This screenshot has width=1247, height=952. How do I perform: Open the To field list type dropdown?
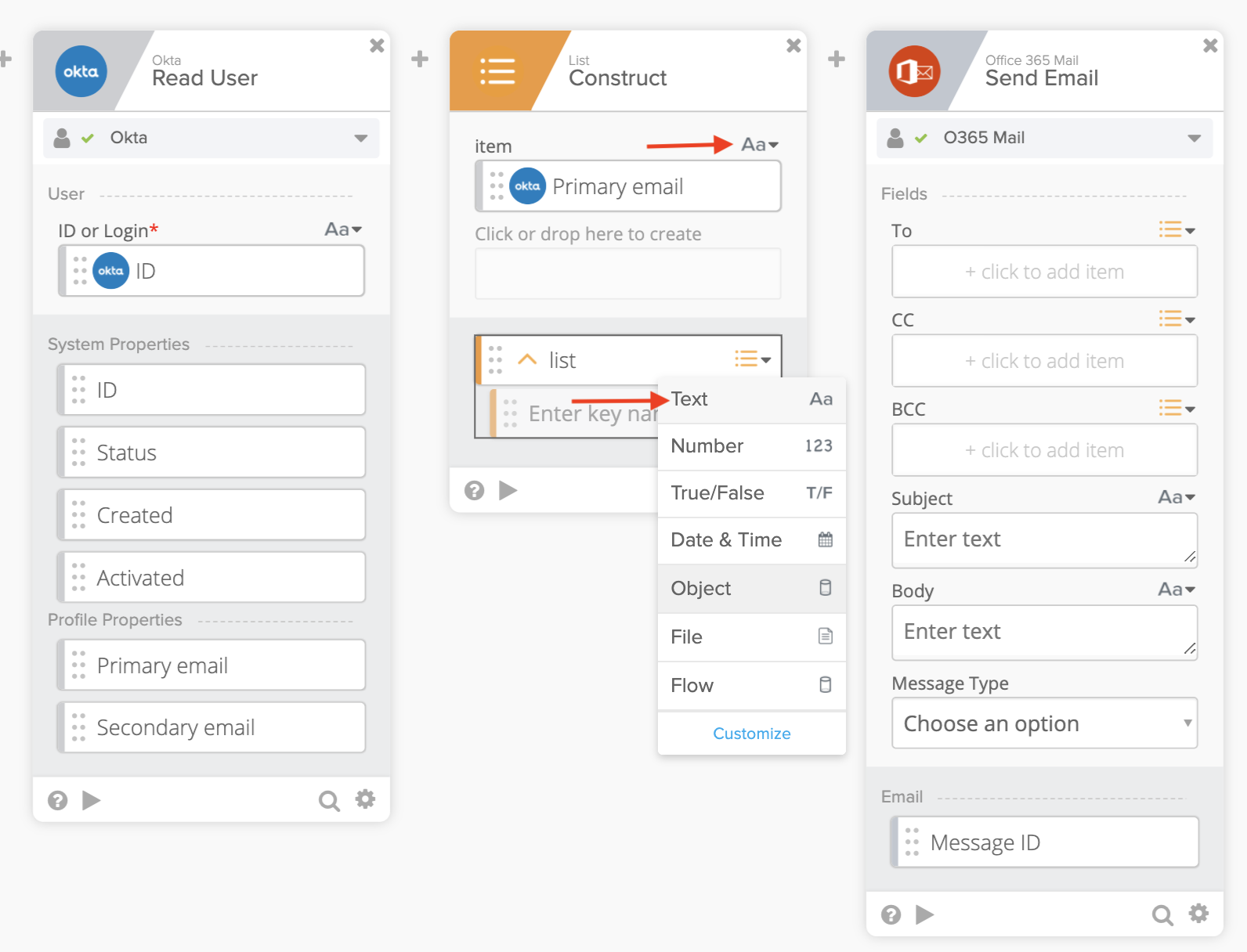[x=1177, y=229]
